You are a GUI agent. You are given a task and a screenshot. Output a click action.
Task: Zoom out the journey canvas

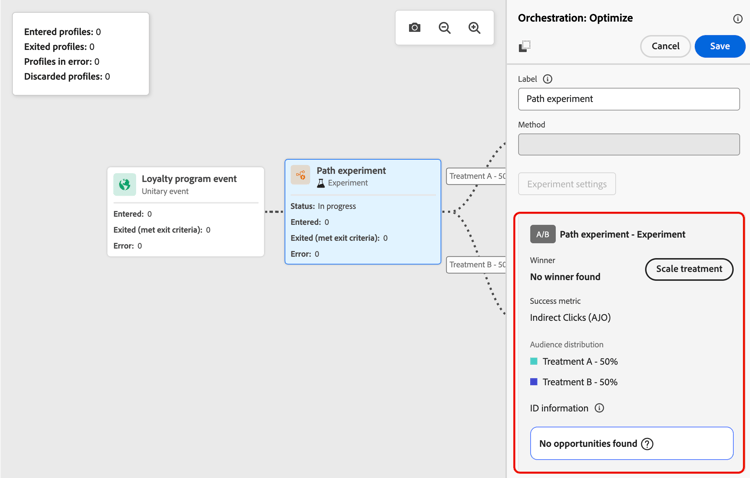(x=445, y=28)
